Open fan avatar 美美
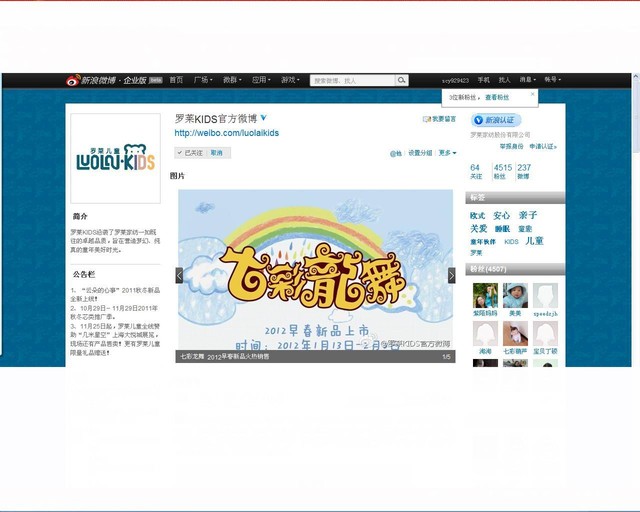The image size is (640, 512). click(x=515, y=296)
